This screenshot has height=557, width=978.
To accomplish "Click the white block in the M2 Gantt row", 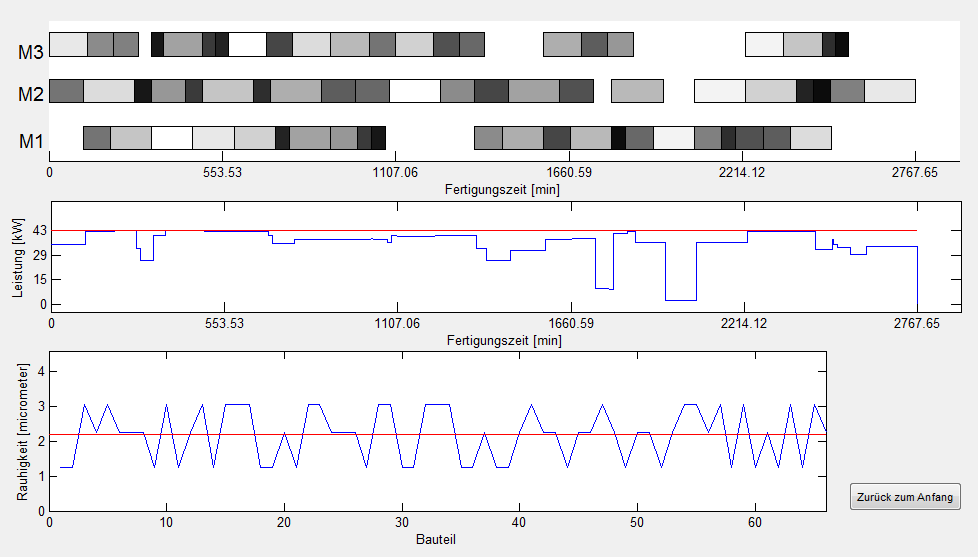I will (x=415, y=91).
